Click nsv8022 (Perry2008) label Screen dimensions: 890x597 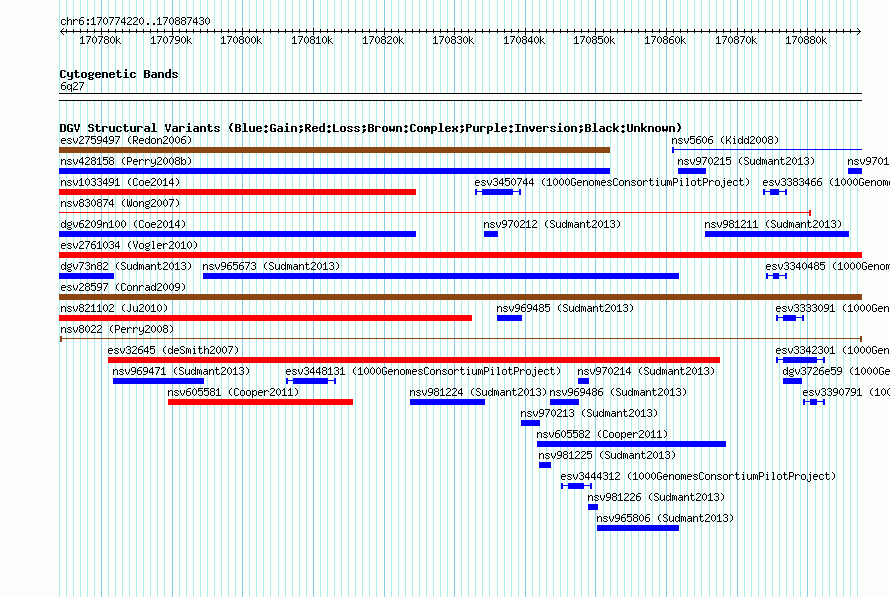[x=117, y=329]
